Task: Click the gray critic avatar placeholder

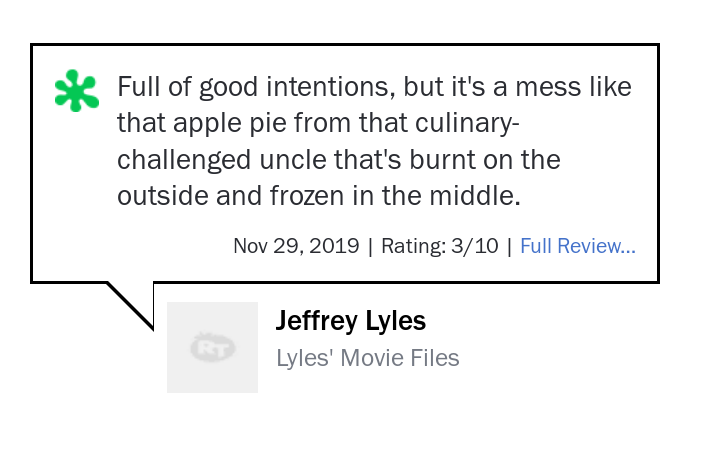Action: tap(212, 347)
